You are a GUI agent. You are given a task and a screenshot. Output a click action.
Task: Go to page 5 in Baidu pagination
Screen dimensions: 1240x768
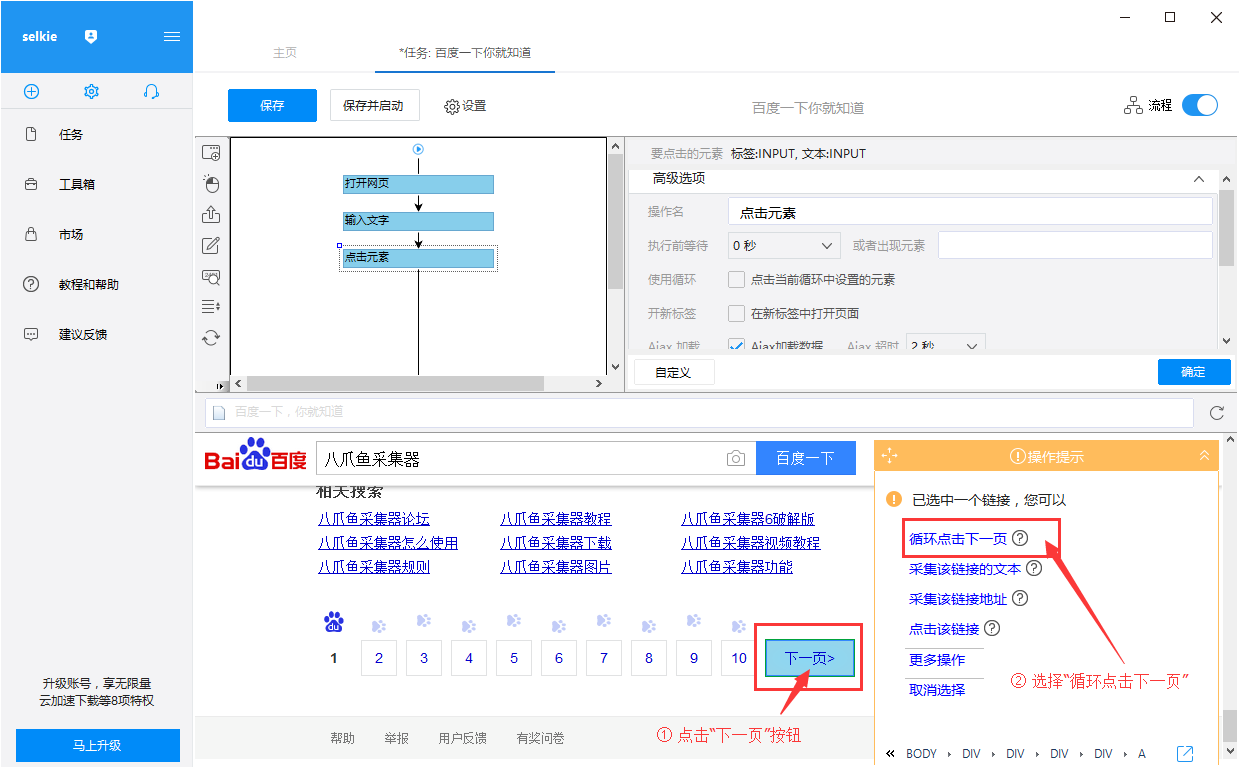click(x=514, y=658)
